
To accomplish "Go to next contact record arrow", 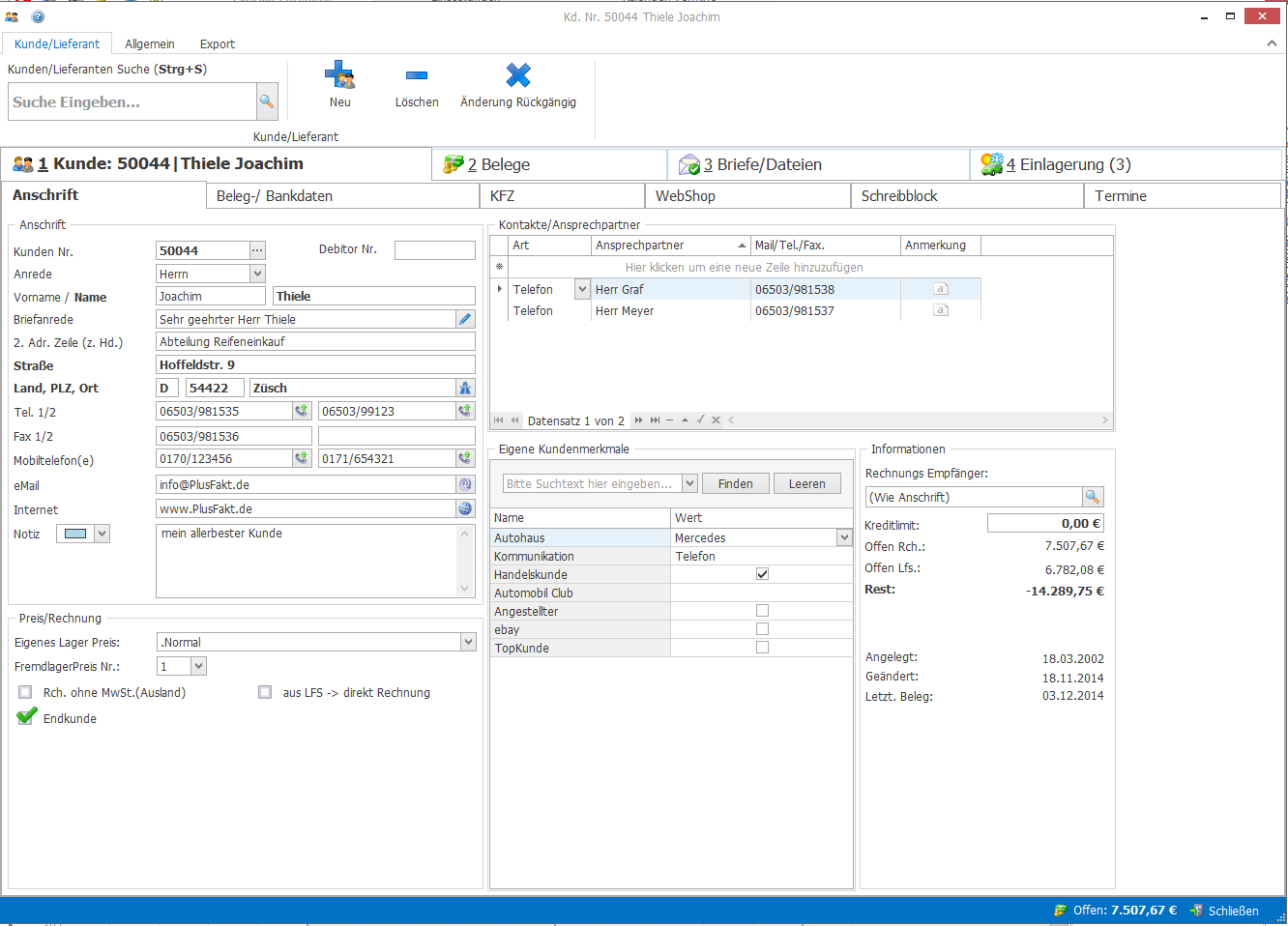I will [638, 420].
